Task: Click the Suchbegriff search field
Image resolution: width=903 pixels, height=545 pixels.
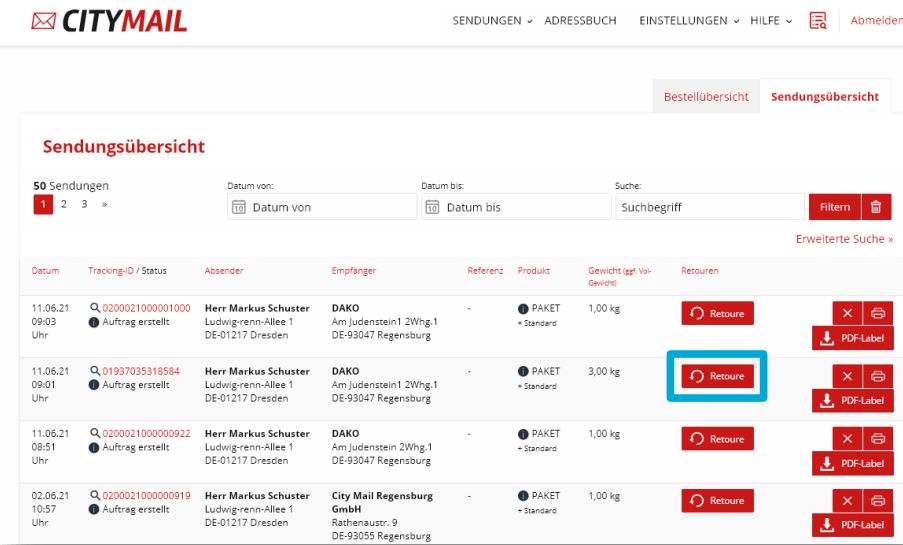Action: [708, 207]
